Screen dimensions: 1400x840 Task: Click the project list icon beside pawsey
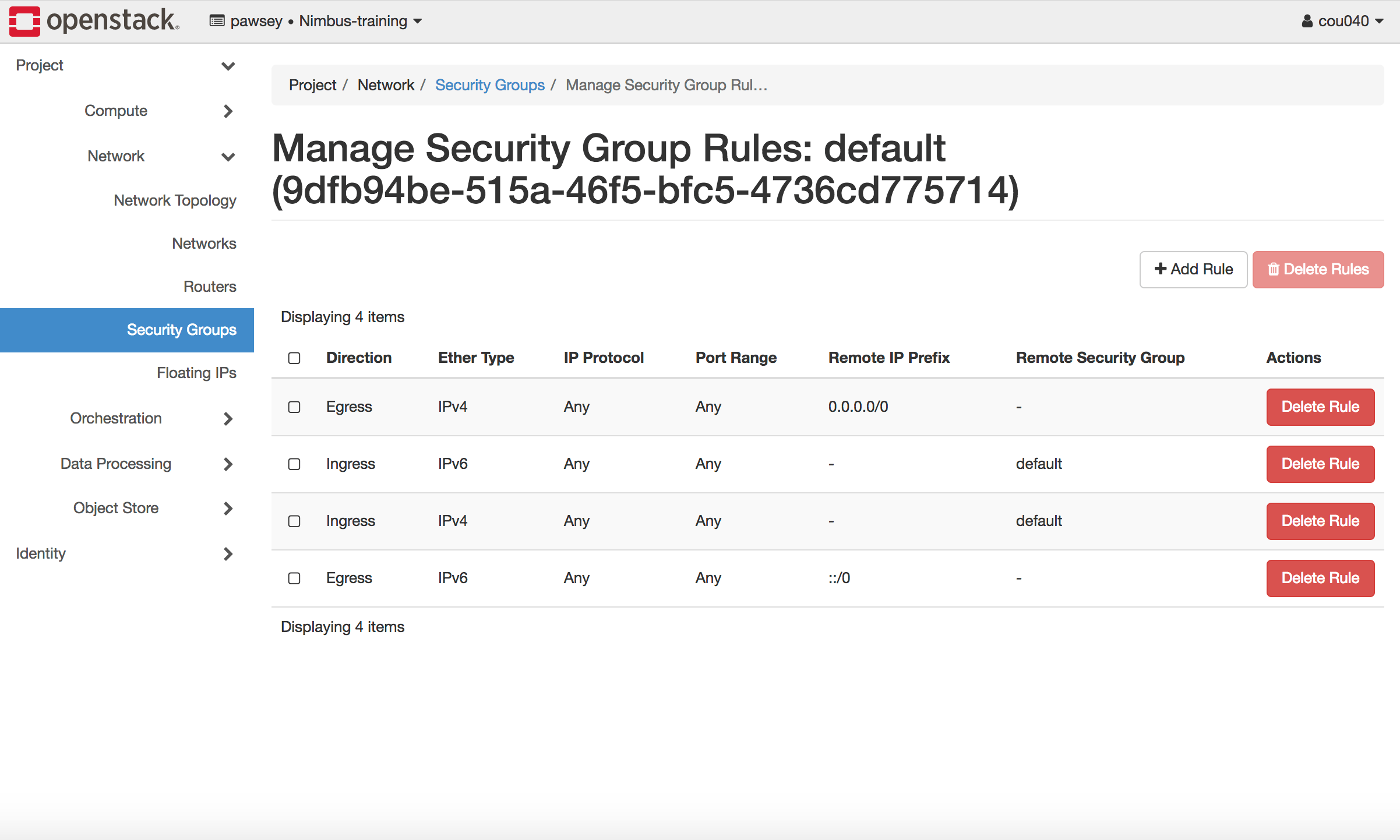[x=216, y=20]
